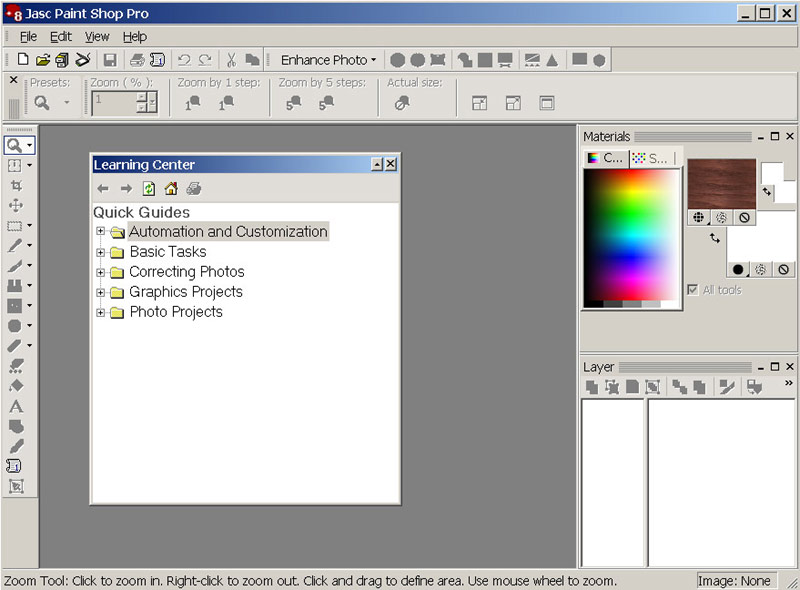Image resolution: width=800 pixels, height=590 pixels.
Task: Open a file with the Open icon
Action: pos(43,58)
